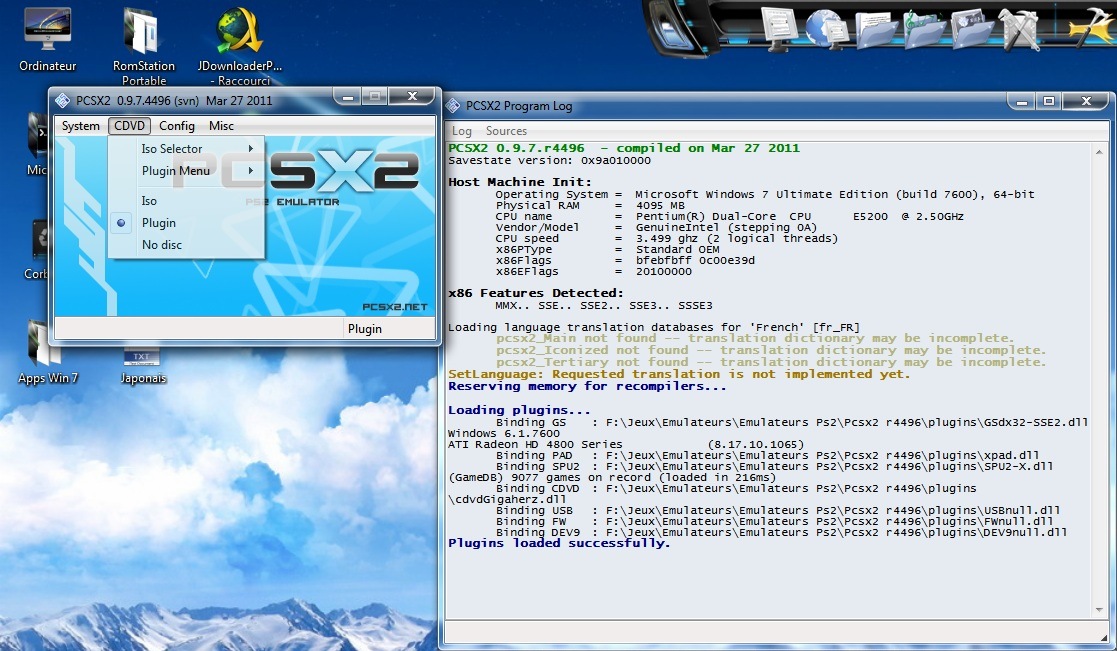Select the Iso CDVD source option

click(x=187, y=201)
